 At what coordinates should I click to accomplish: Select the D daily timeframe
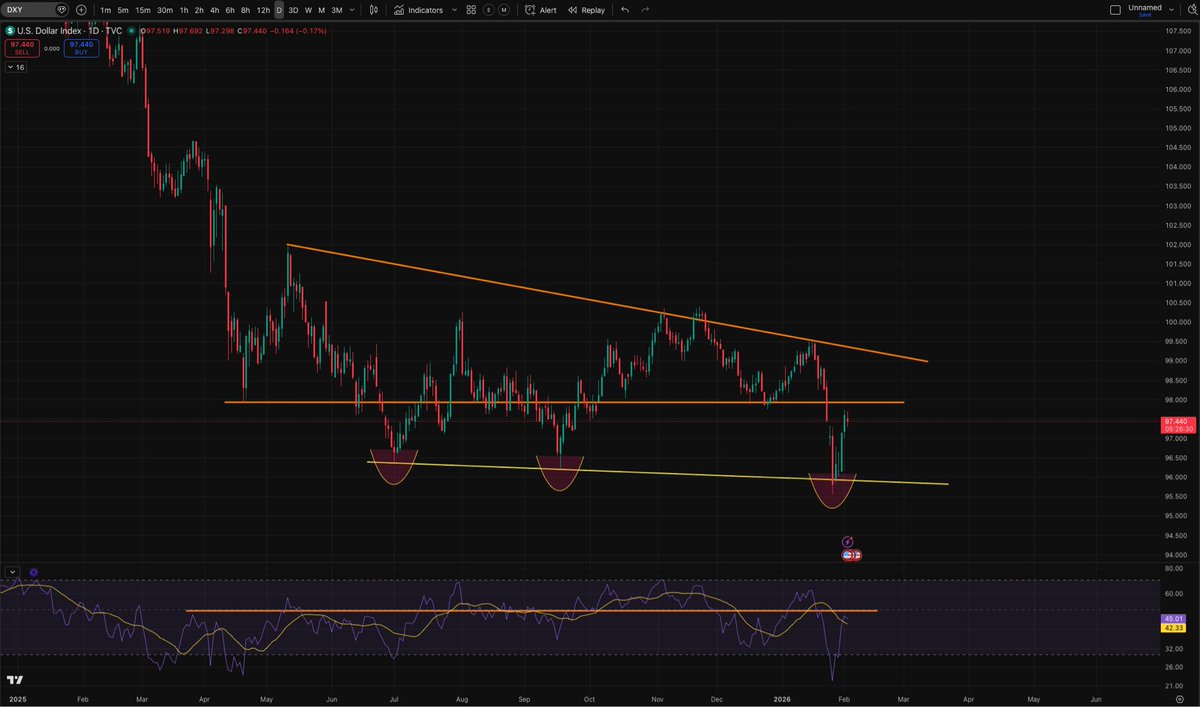point(279,9)
